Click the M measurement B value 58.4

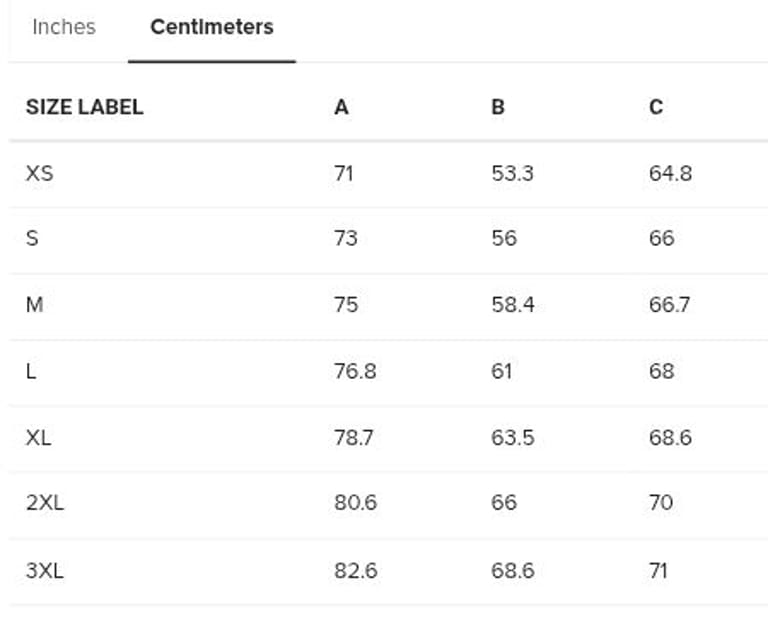pyautogui.click(x=512, y=305)
